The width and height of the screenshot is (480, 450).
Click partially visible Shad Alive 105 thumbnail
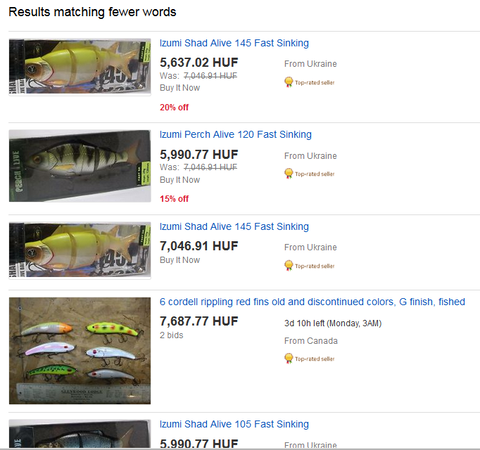pyautogui.click(x=80, y=434)
